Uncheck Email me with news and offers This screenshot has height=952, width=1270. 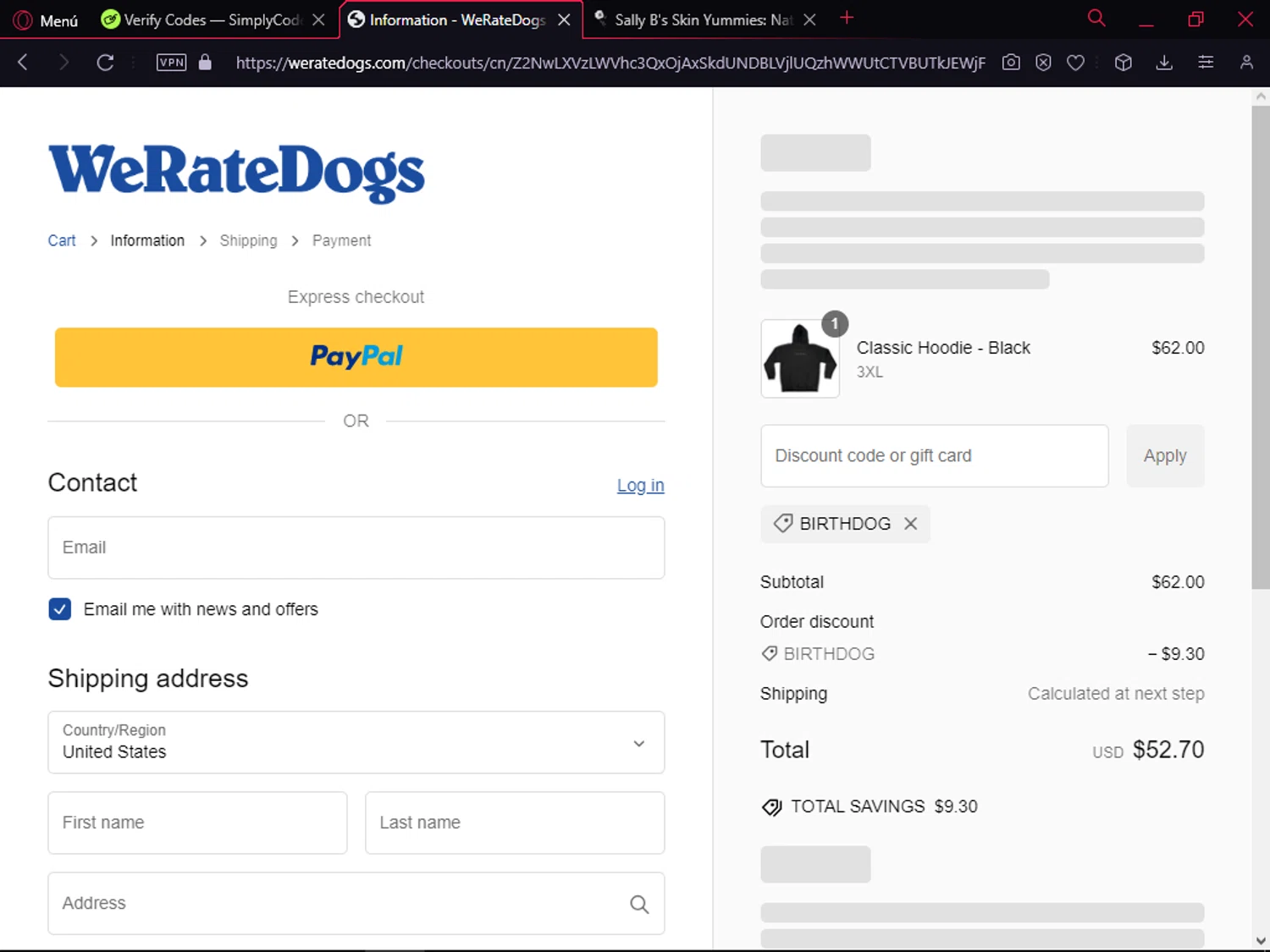pyautogui.click(x=60, y=609)
